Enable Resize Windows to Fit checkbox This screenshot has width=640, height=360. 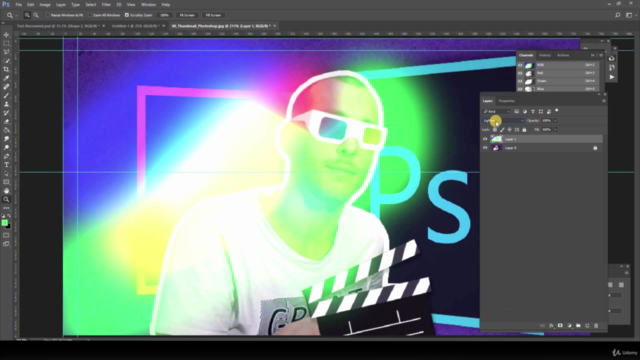point(47,15)
